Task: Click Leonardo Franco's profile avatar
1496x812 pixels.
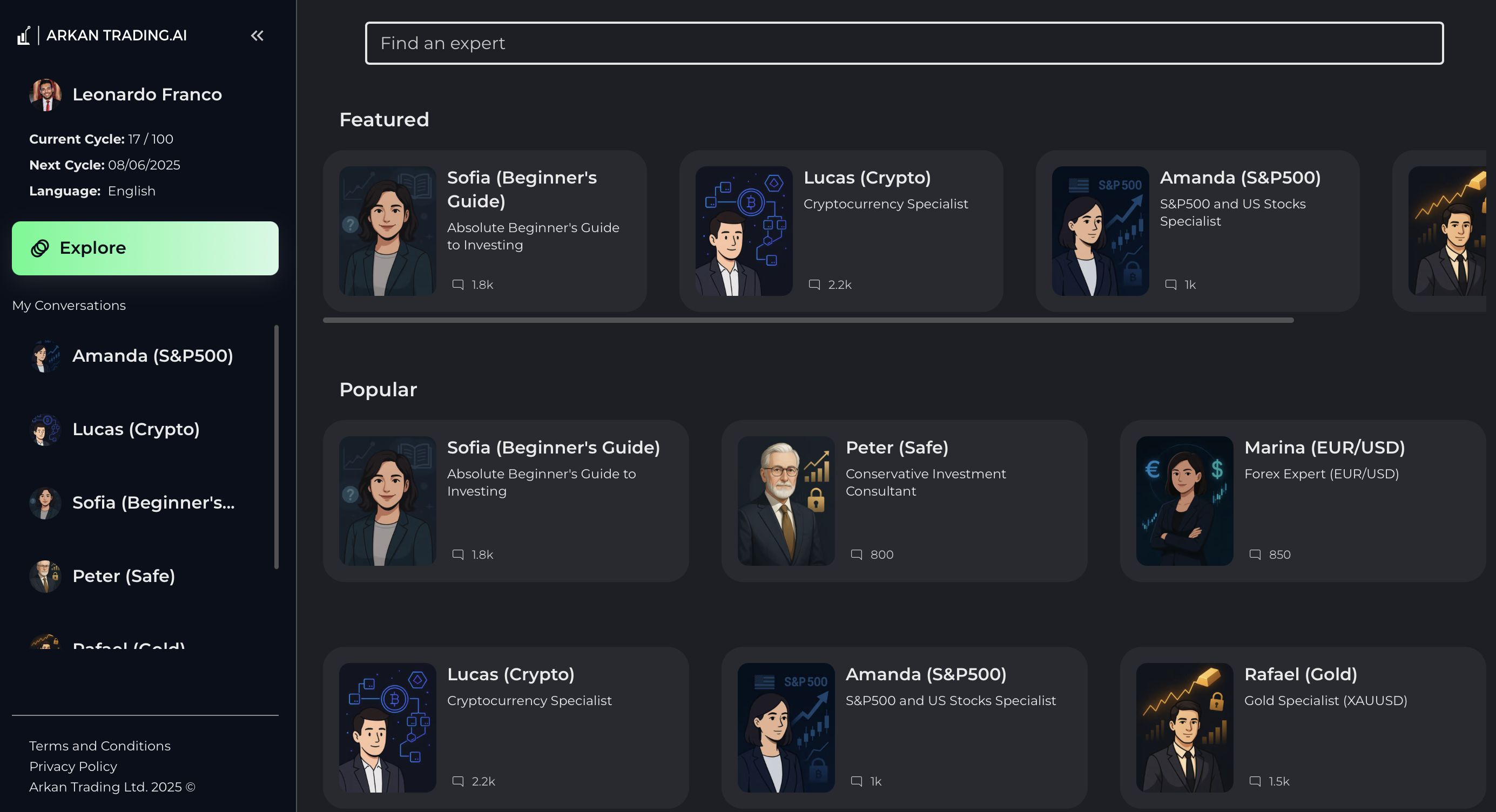Action: point(45,94)
